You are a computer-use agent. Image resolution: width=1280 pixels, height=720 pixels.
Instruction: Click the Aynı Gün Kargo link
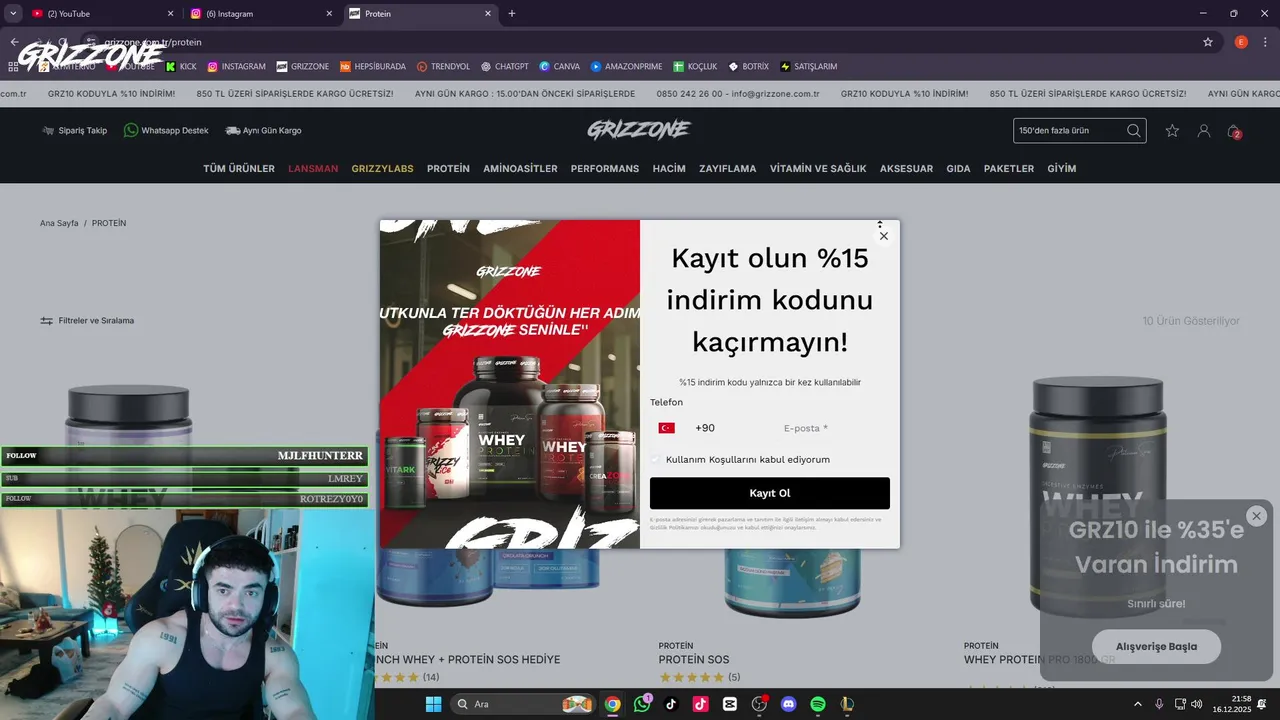(x=263, y=131)
